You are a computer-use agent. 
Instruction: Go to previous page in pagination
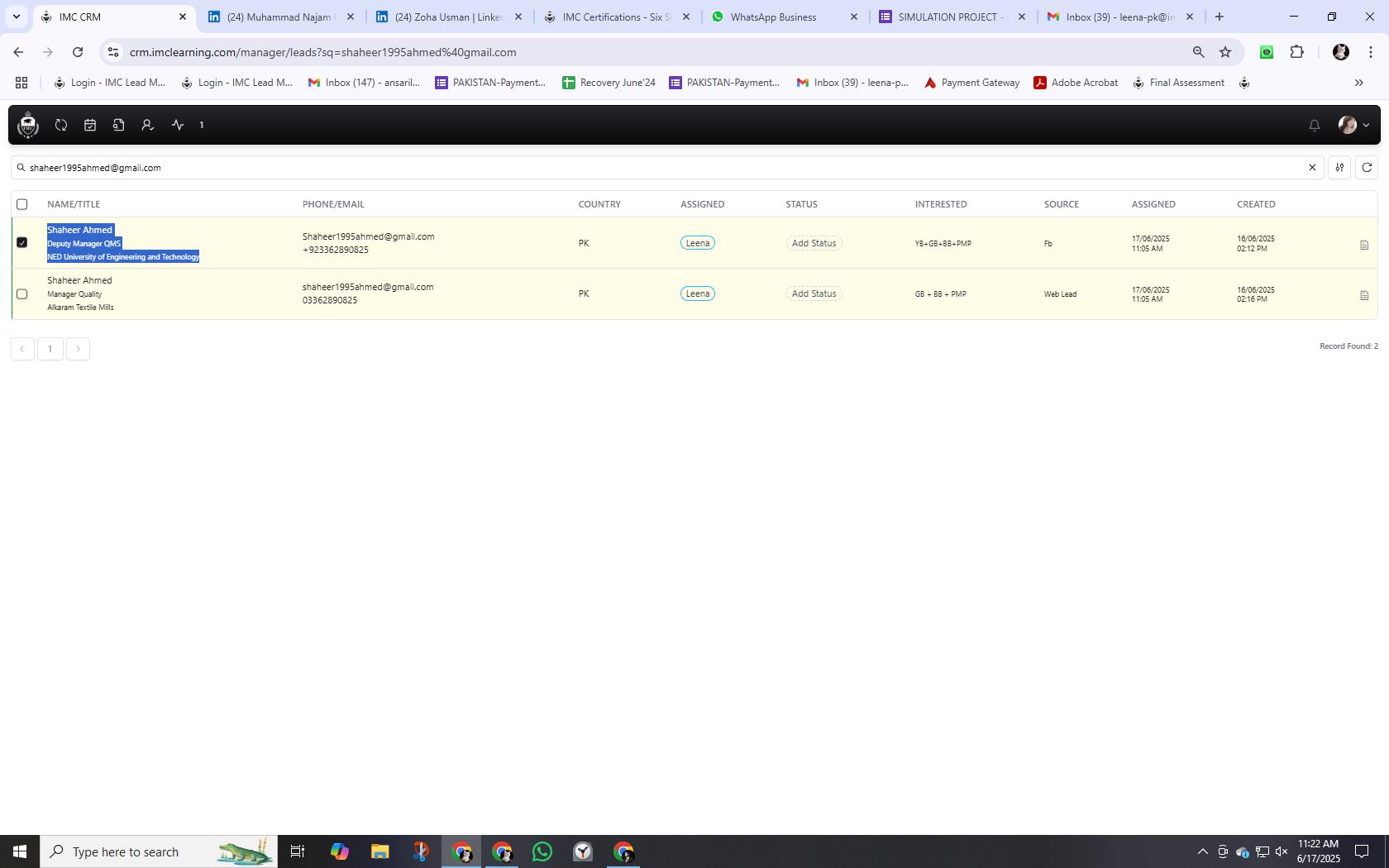(22, 349)
